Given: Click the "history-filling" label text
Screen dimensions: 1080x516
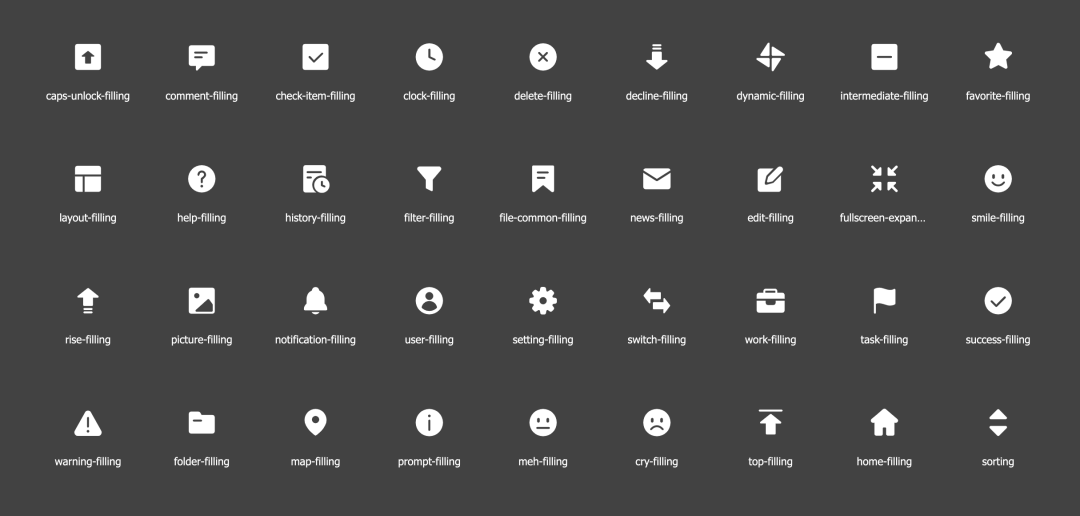Looking at the screenshot, I should [x=315, y=218].
